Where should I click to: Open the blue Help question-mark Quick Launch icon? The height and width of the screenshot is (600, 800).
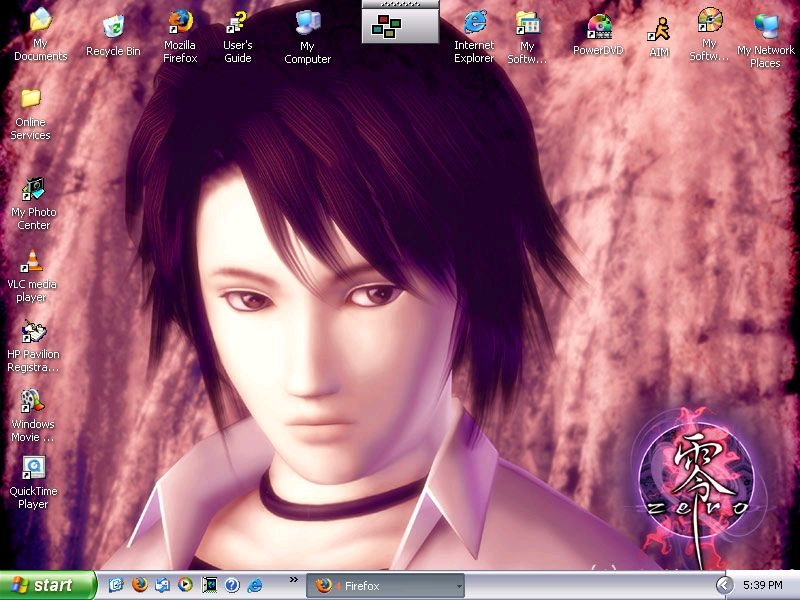[x=232, y=585]
